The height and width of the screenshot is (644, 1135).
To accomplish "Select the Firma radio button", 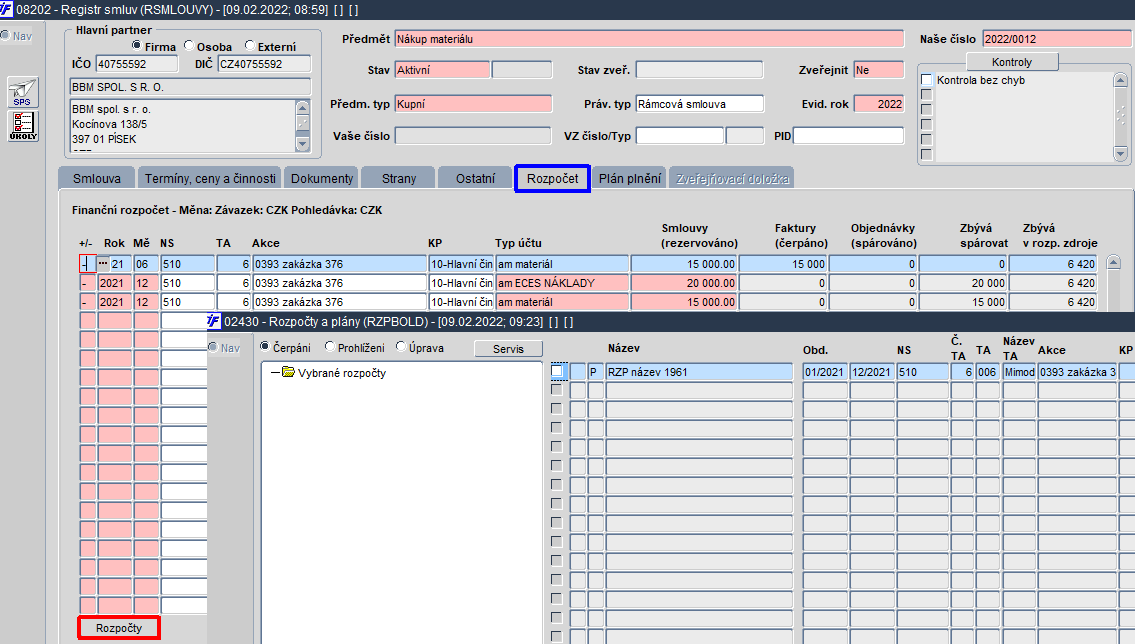I will tap(136, 46).
